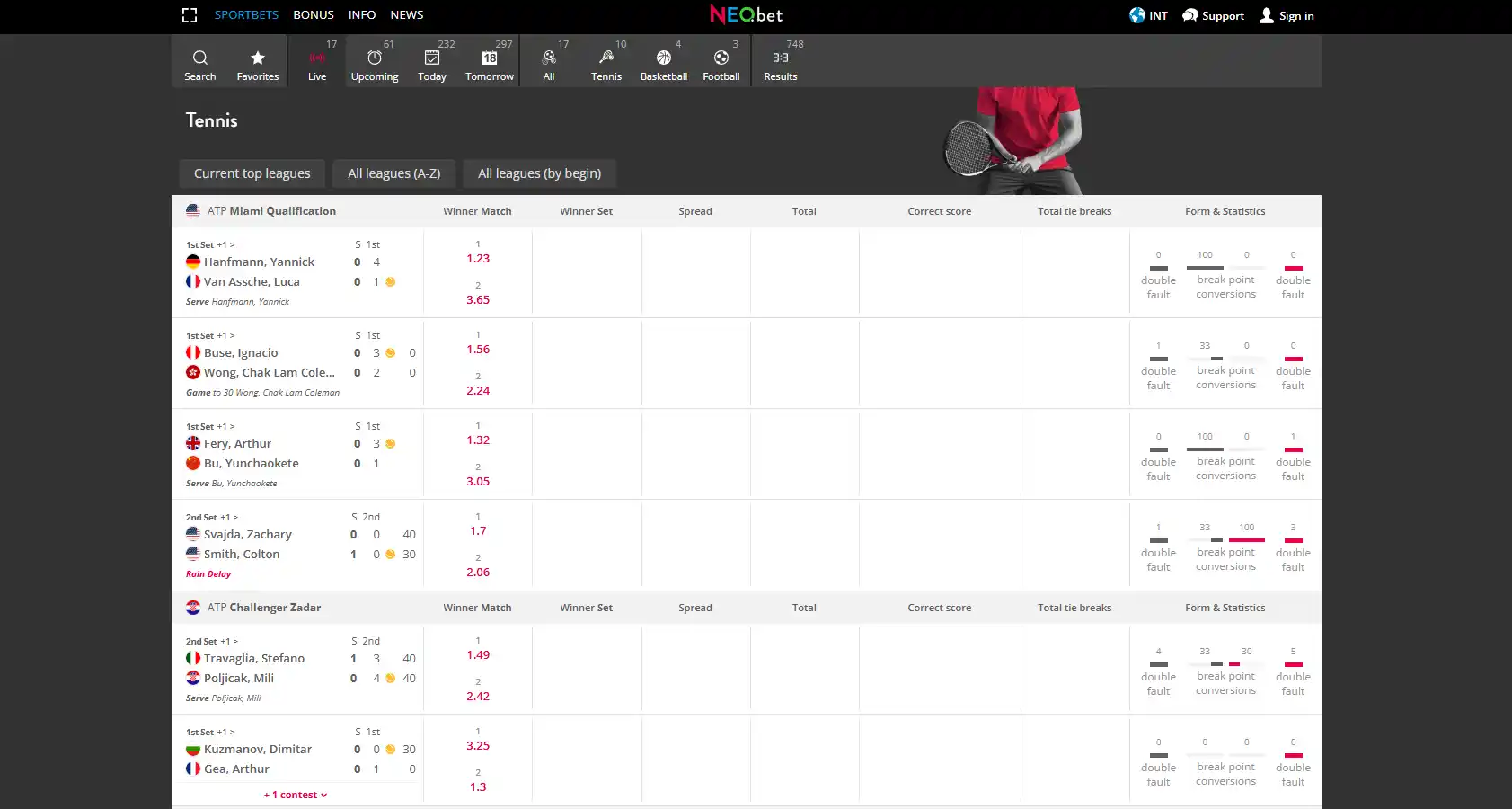Viewport: 1512px width, 809px height.
Task: Toggle fullscreen icon in top bar
Action: point(190,15)
